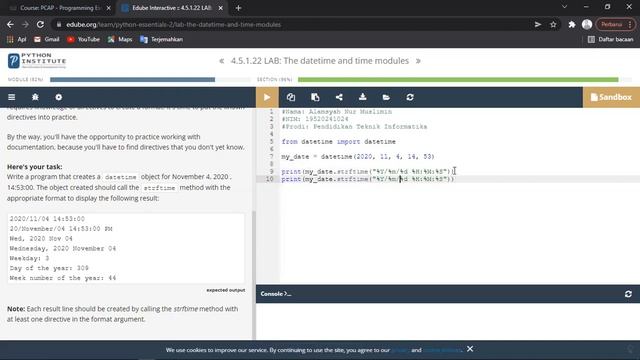640x360 pixels.
Task: Open the Gmail bookmark
Action: [x=47, y=39]
